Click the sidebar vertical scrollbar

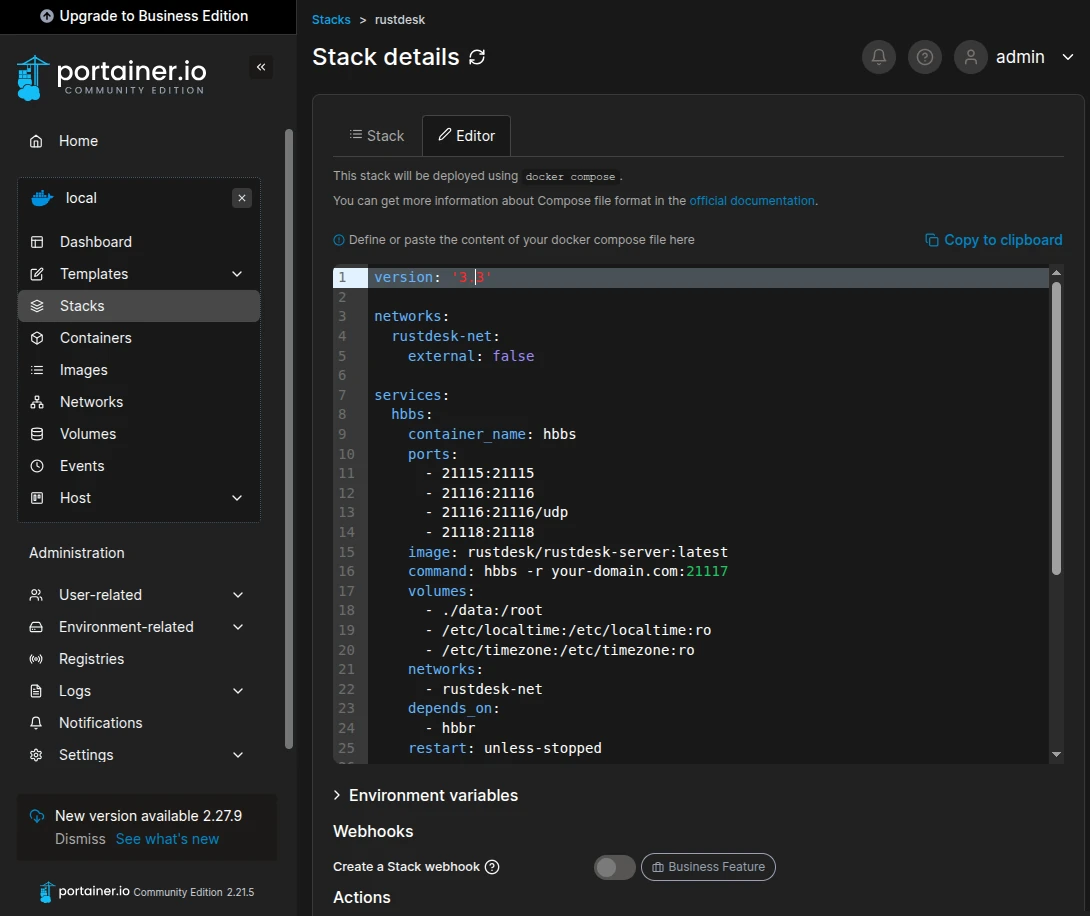[x=288, y=439]
